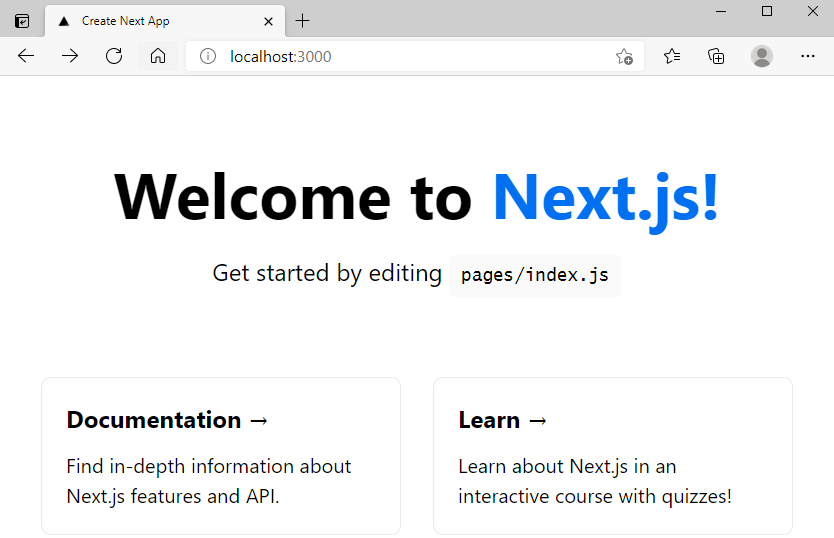The height and width of the screenshot is (538, 834).
Task: Click 'Find in-depth information about' description
Action: pyautogui.click(x=208, y=467)
